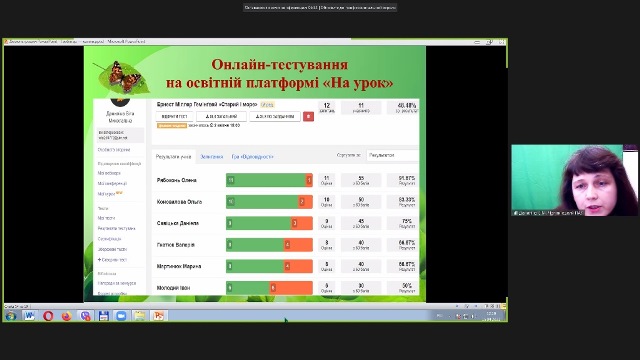Image resolution: width=640 pixels, height=360 pixels.
Task: Open Firefox from the taskbar
Action: pyautogui.click(x=67, y=316)
